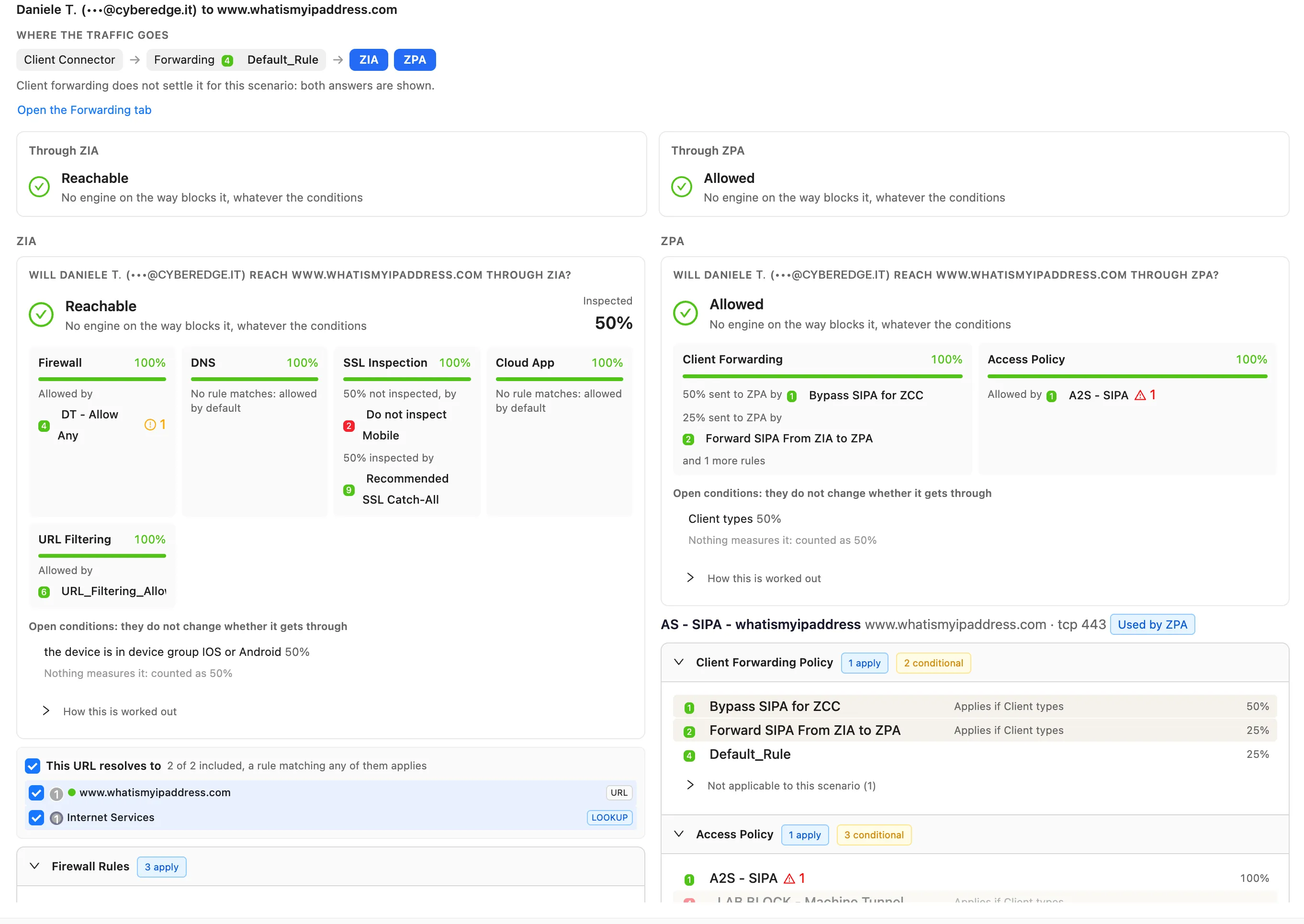Viewport: 1304px width, 924px height.
Task: Uncheck the www.whatismyipaddress.com checkbox
Action: pyautogui.click(x=36, y=792)
